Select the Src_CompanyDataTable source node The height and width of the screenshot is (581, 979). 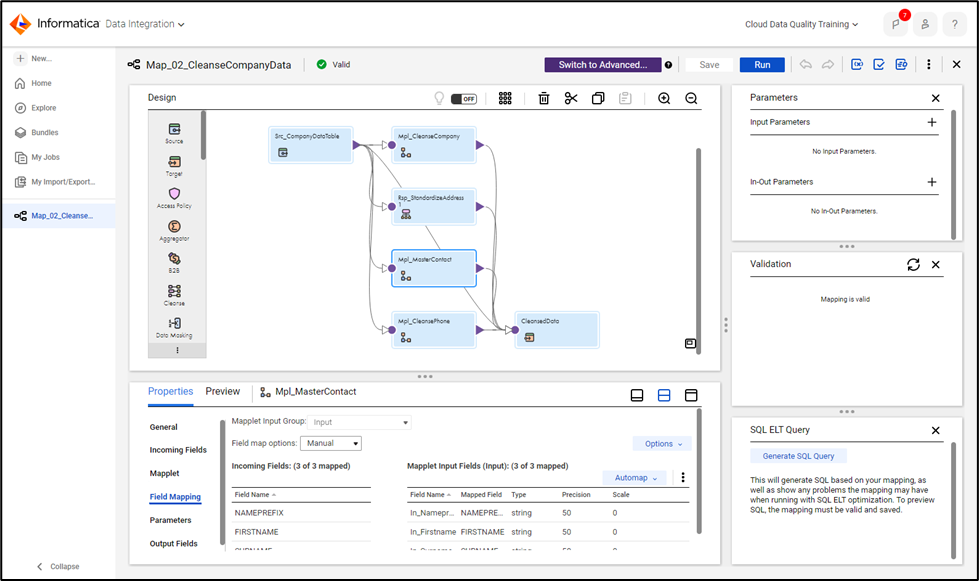point(311,145)
